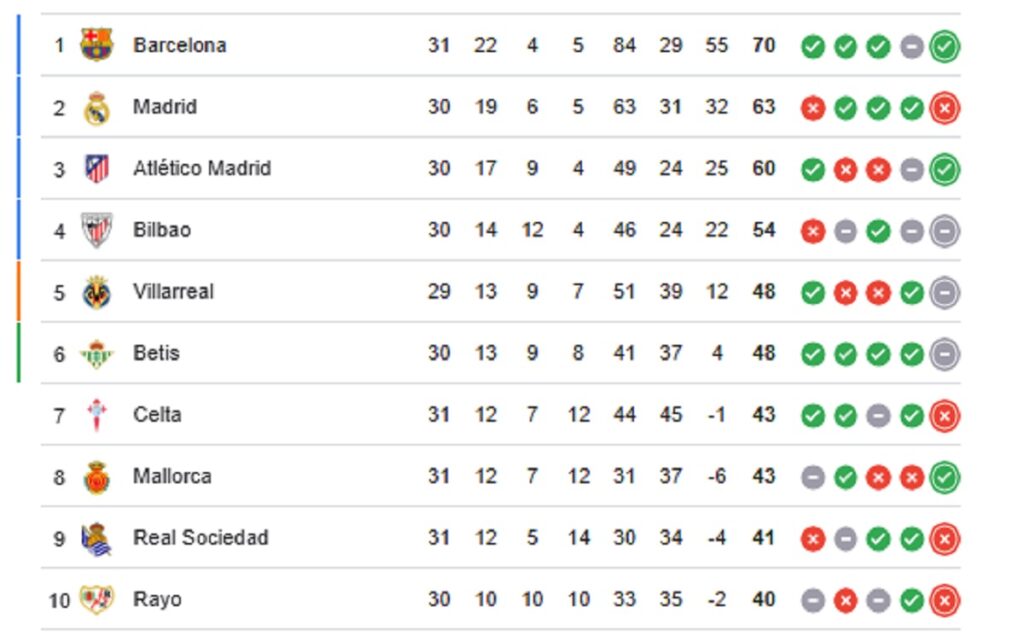Click the Atlético Madrid club crest

[x=97, y=169]
